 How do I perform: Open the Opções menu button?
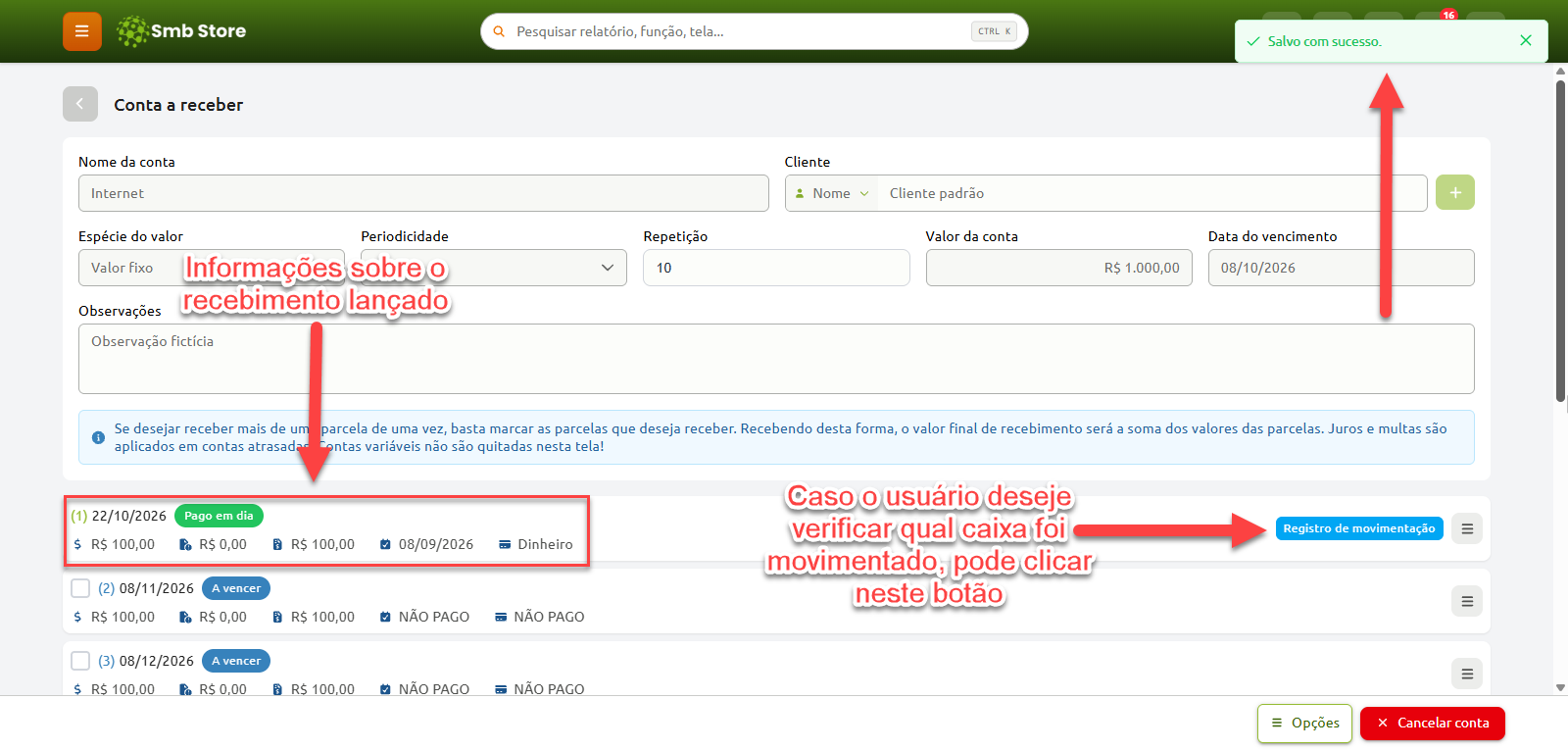point(1305,724)
